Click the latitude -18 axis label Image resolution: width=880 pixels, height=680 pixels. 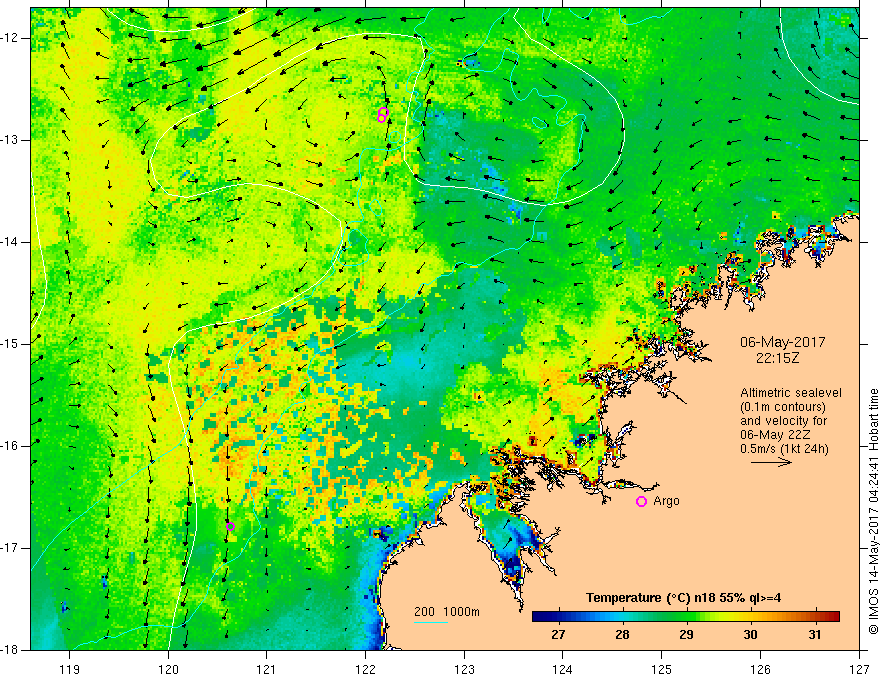point(10,650)
